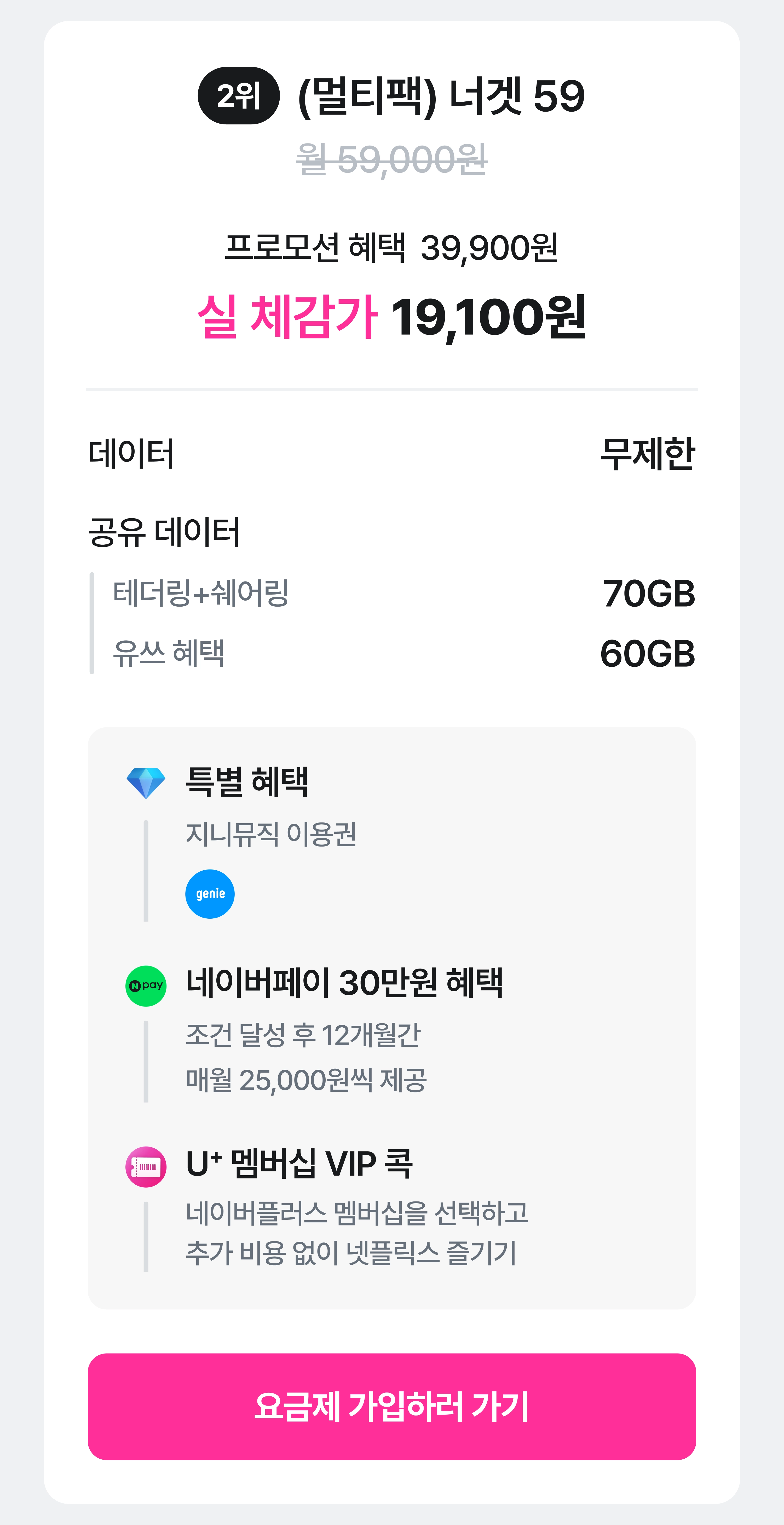
Task: Click the U+ 멤버십 VIP 콕 heading
Action: pyautogui.click(x=299, y=1163)
